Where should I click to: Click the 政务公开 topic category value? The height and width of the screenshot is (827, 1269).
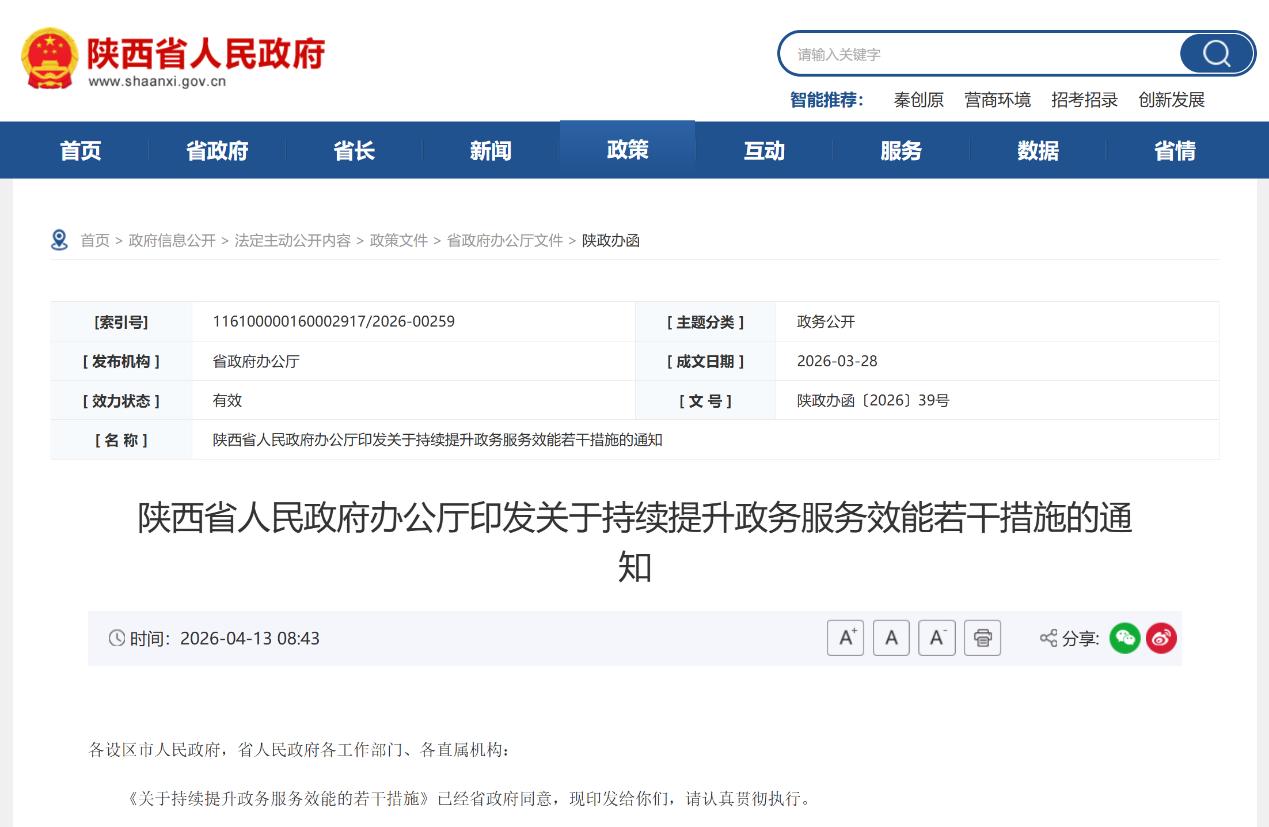[826, 321]
